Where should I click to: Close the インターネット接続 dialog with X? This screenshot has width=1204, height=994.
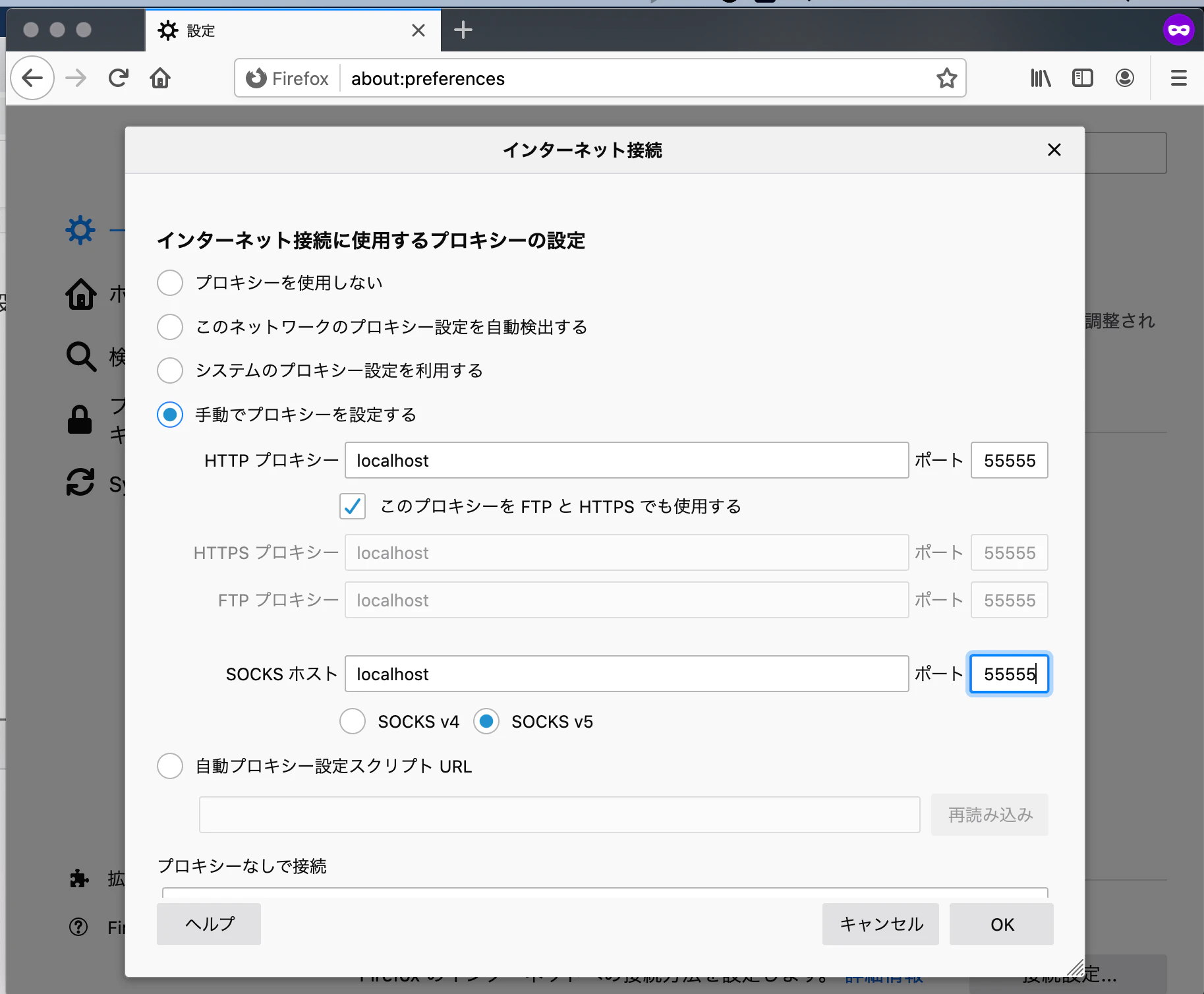1054,150
